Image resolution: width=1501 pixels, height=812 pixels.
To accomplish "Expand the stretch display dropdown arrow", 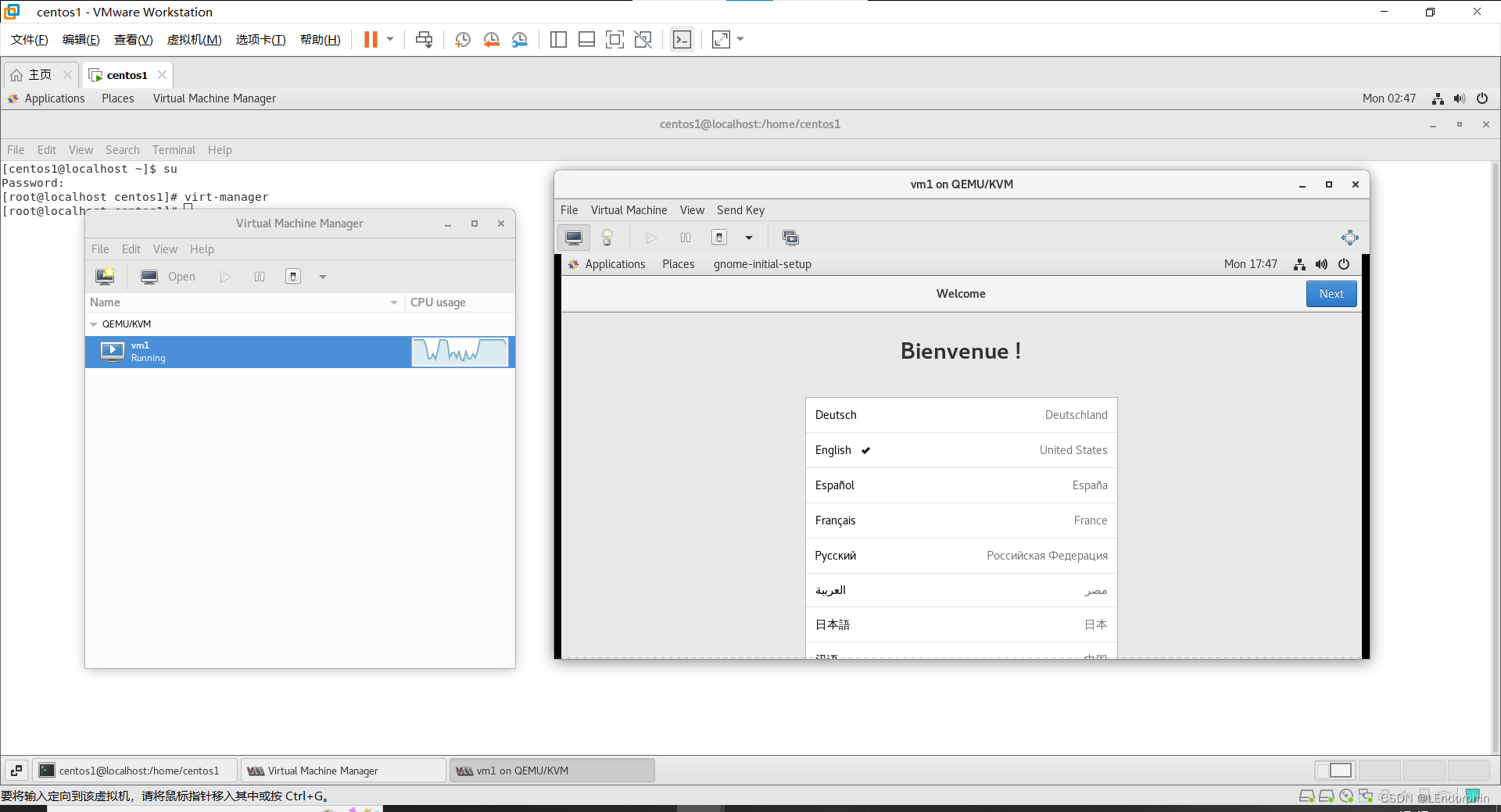I will (740, 39).
